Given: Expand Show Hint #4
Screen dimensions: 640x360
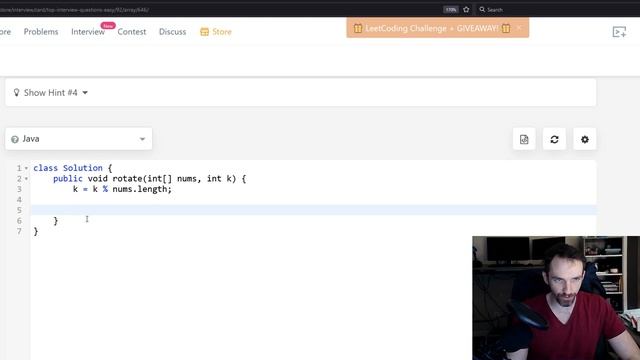Looking at the screenshot, I should pyautogui.click(x=51, y=93).
